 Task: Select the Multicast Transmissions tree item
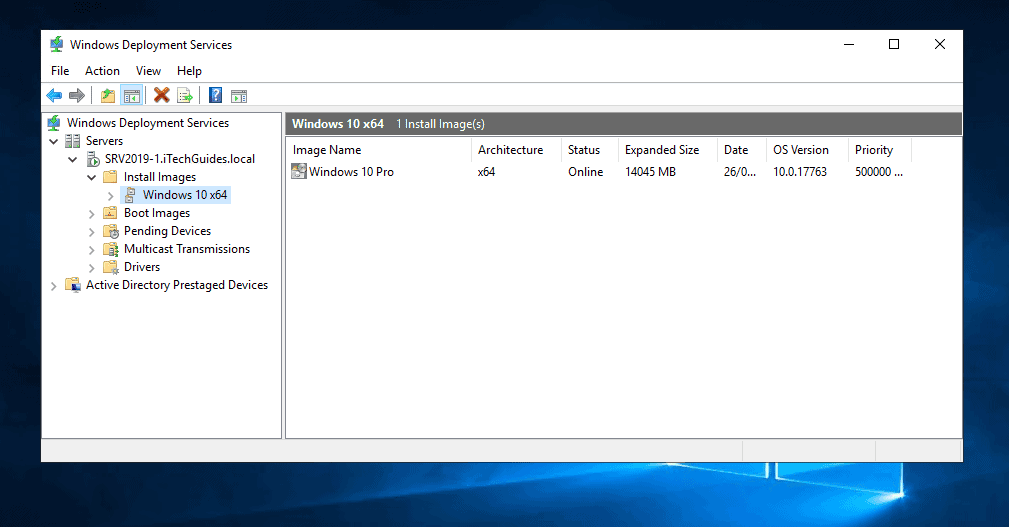click(187, 249)
